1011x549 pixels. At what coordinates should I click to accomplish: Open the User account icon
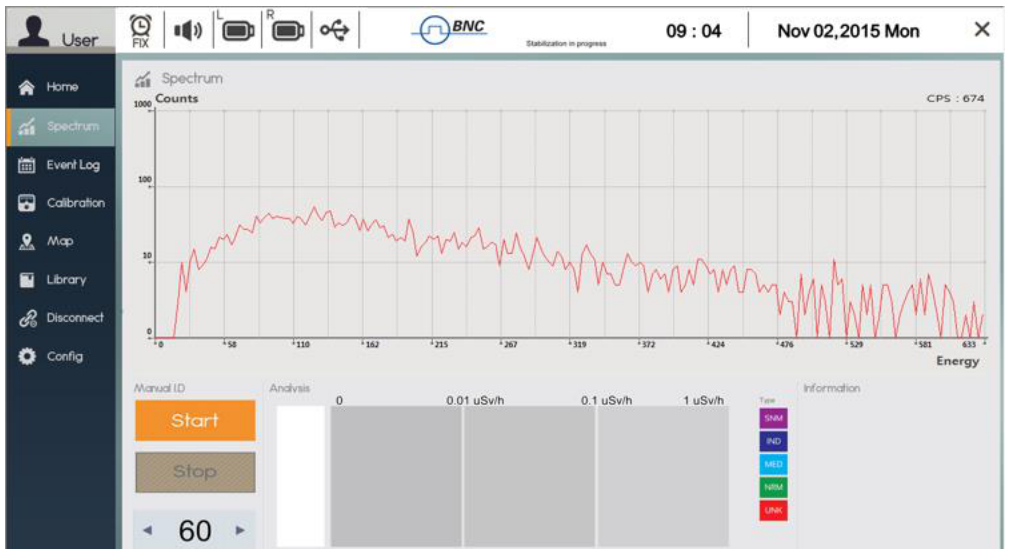(x=34, y=30)
